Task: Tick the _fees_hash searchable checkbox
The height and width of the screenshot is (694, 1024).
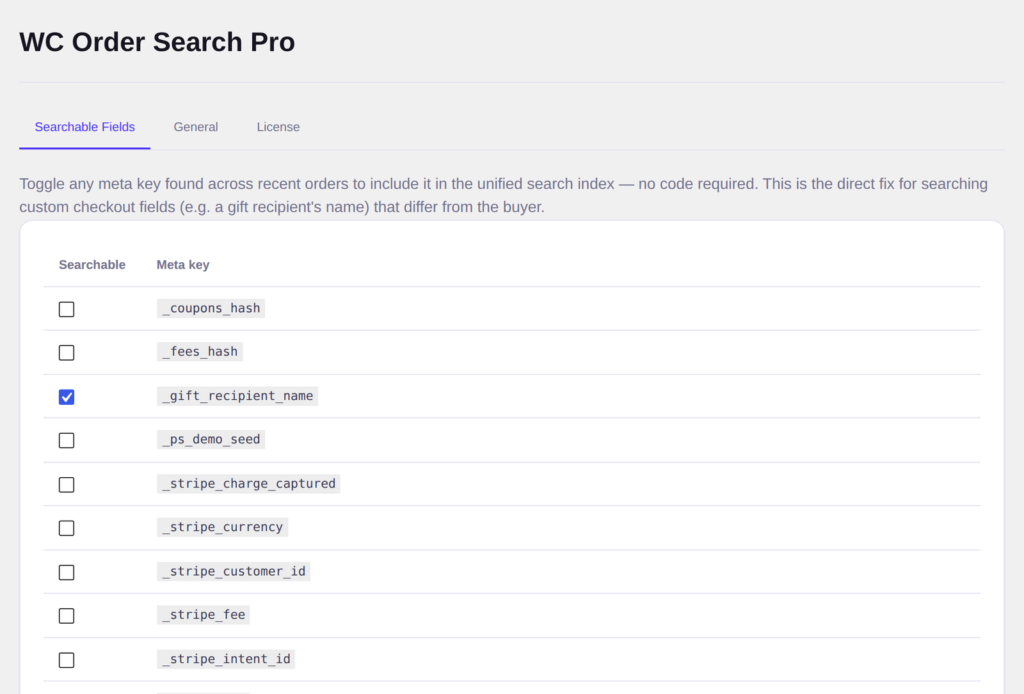Action: click(x=67, y=353)
